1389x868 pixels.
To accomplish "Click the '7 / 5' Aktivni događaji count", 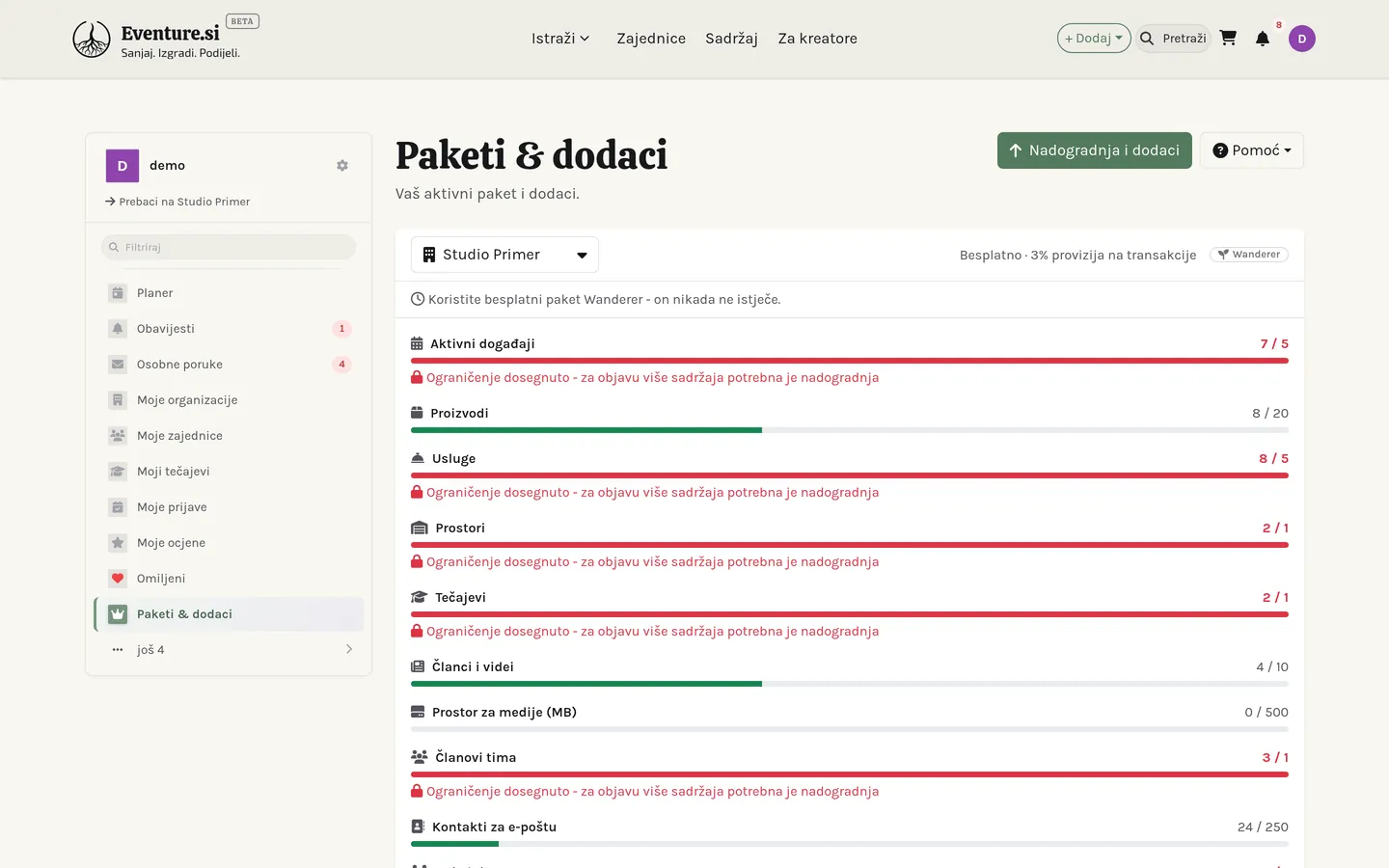I will [1274, 343].
